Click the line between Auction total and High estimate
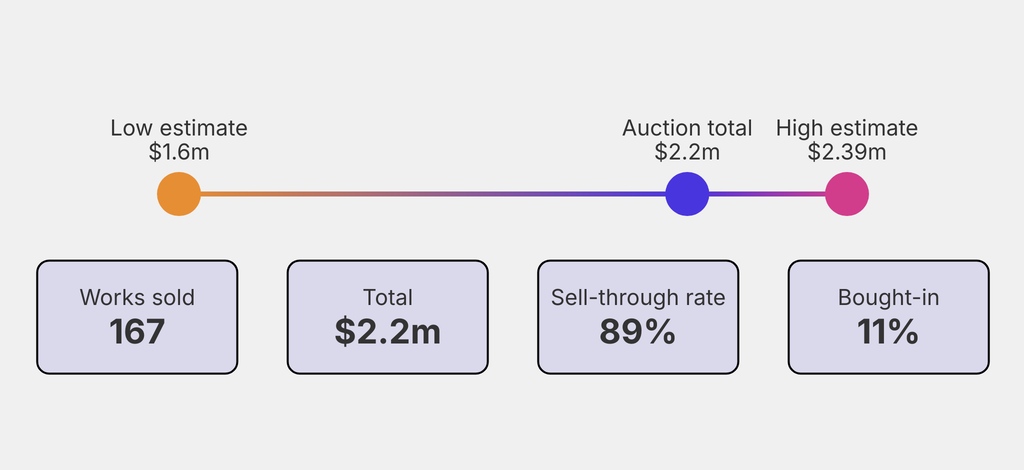The height and width of the screenshot is (470, 1024). 767,194
